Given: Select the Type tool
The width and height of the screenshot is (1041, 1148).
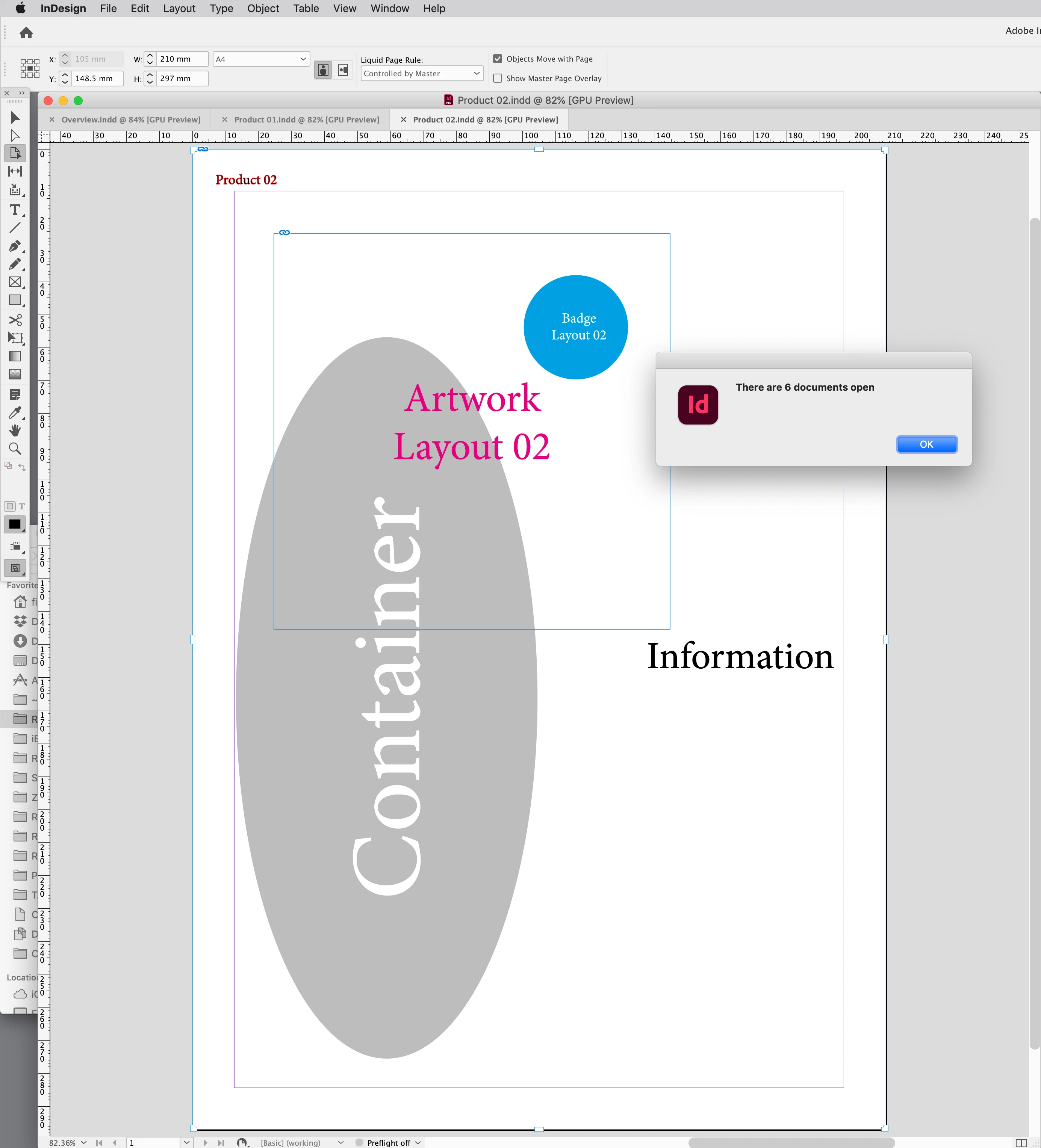Looking at the screenshot, I should pyautogui.click(x=15, y=210).
